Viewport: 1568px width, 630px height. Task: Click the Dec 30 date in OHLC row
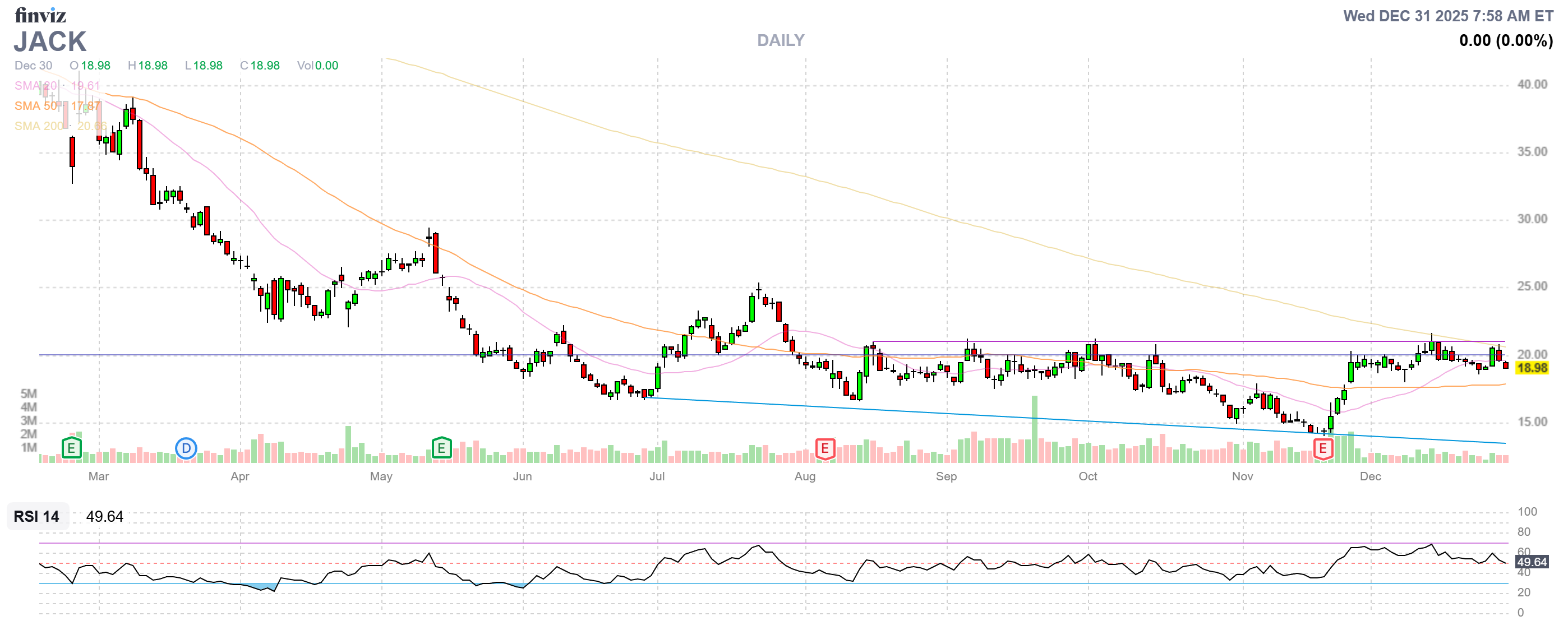pos(34,66)
